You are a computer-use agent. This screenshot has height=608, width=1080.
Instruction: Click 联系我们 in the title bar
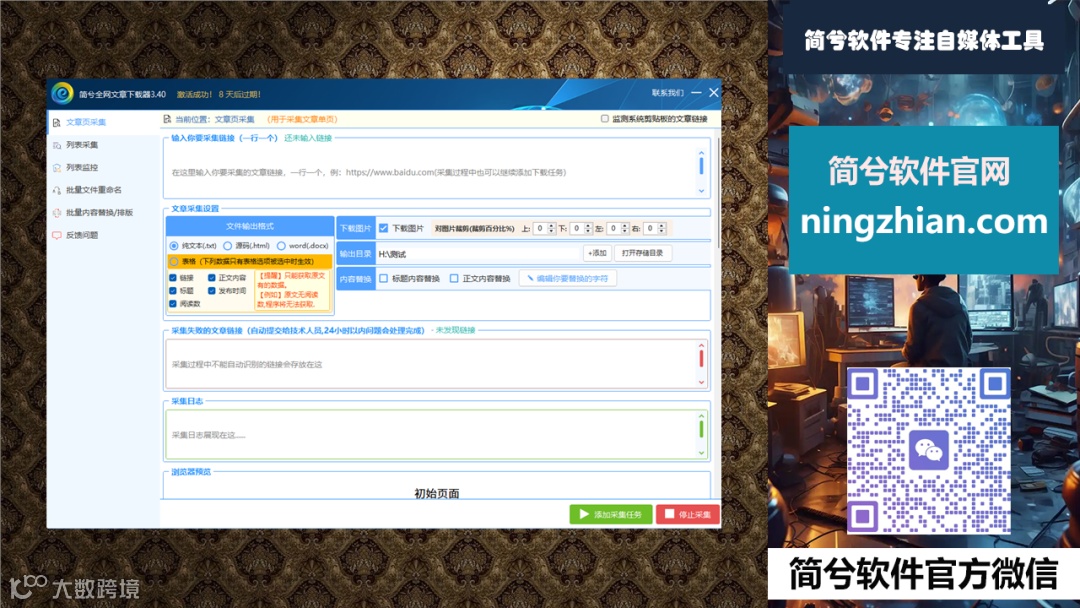667,93
